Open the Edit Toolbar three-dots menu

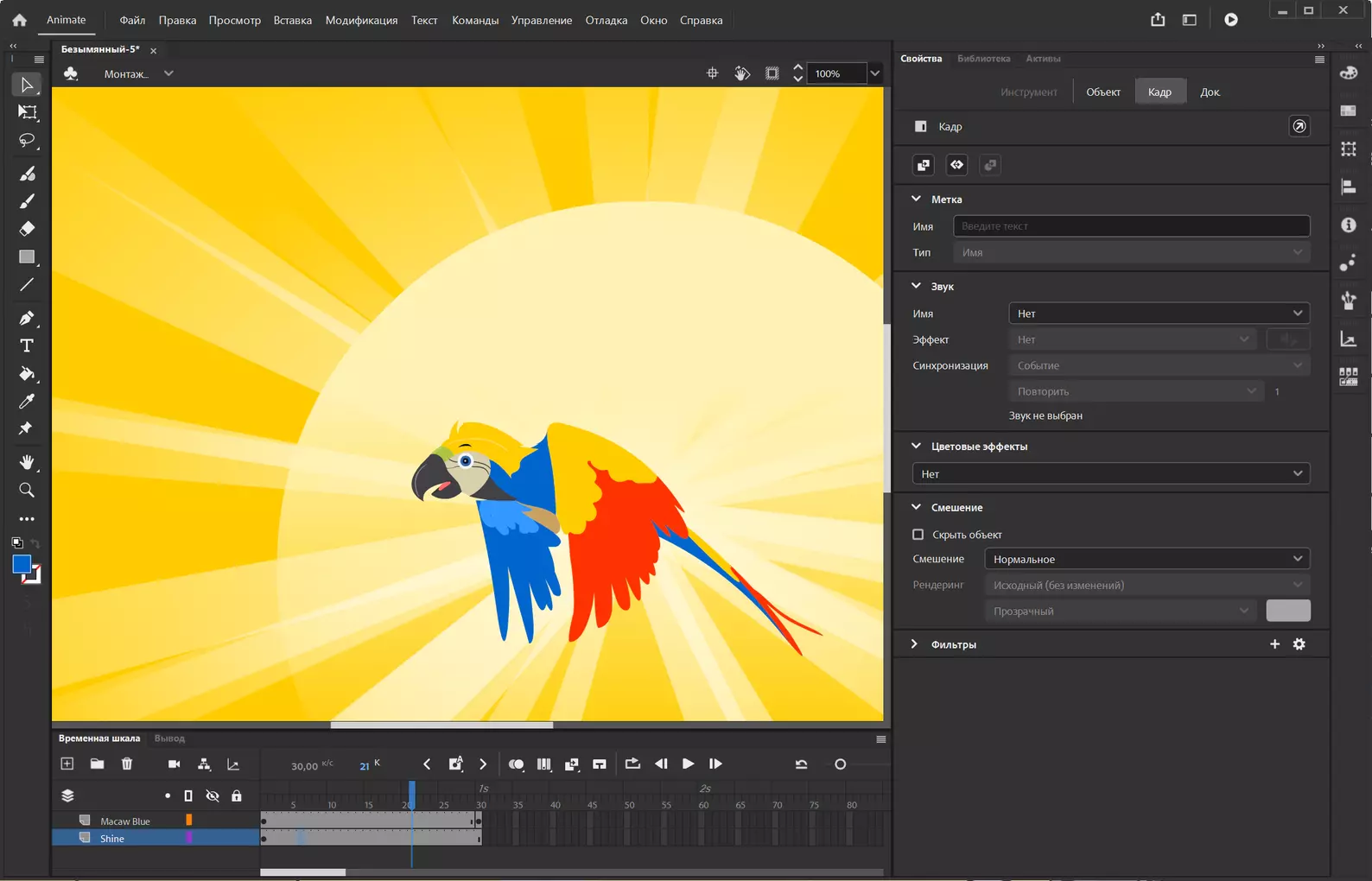click(x=27, y=519)
